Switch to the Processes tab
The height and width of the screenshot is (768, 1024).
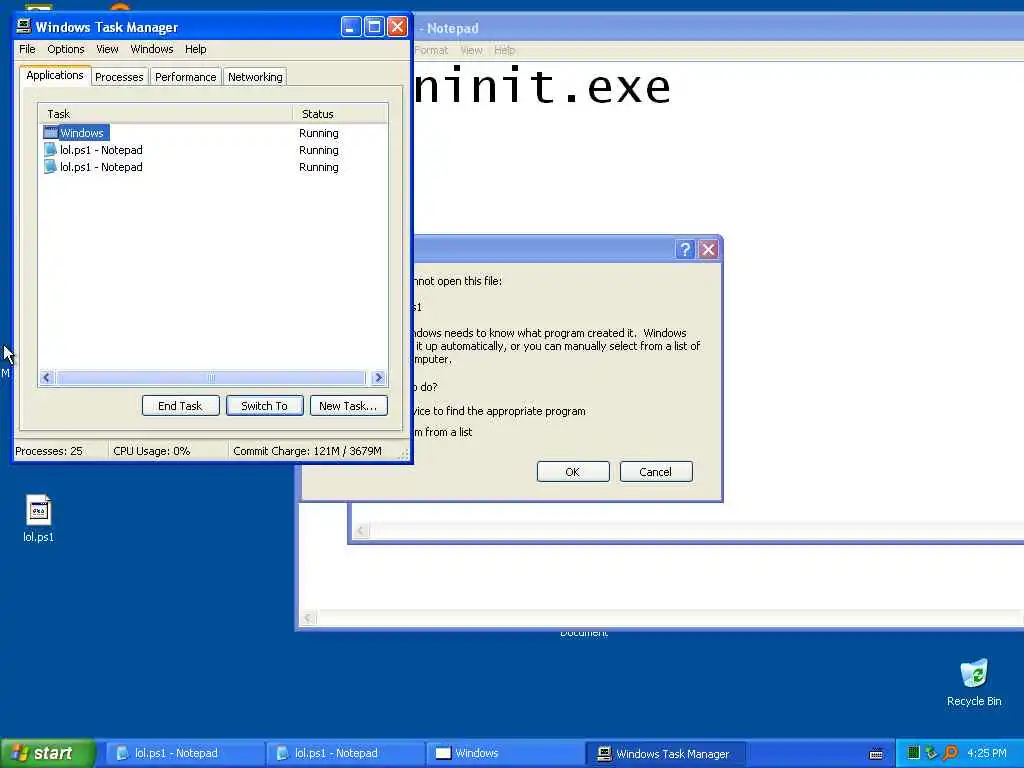(119, 77)
